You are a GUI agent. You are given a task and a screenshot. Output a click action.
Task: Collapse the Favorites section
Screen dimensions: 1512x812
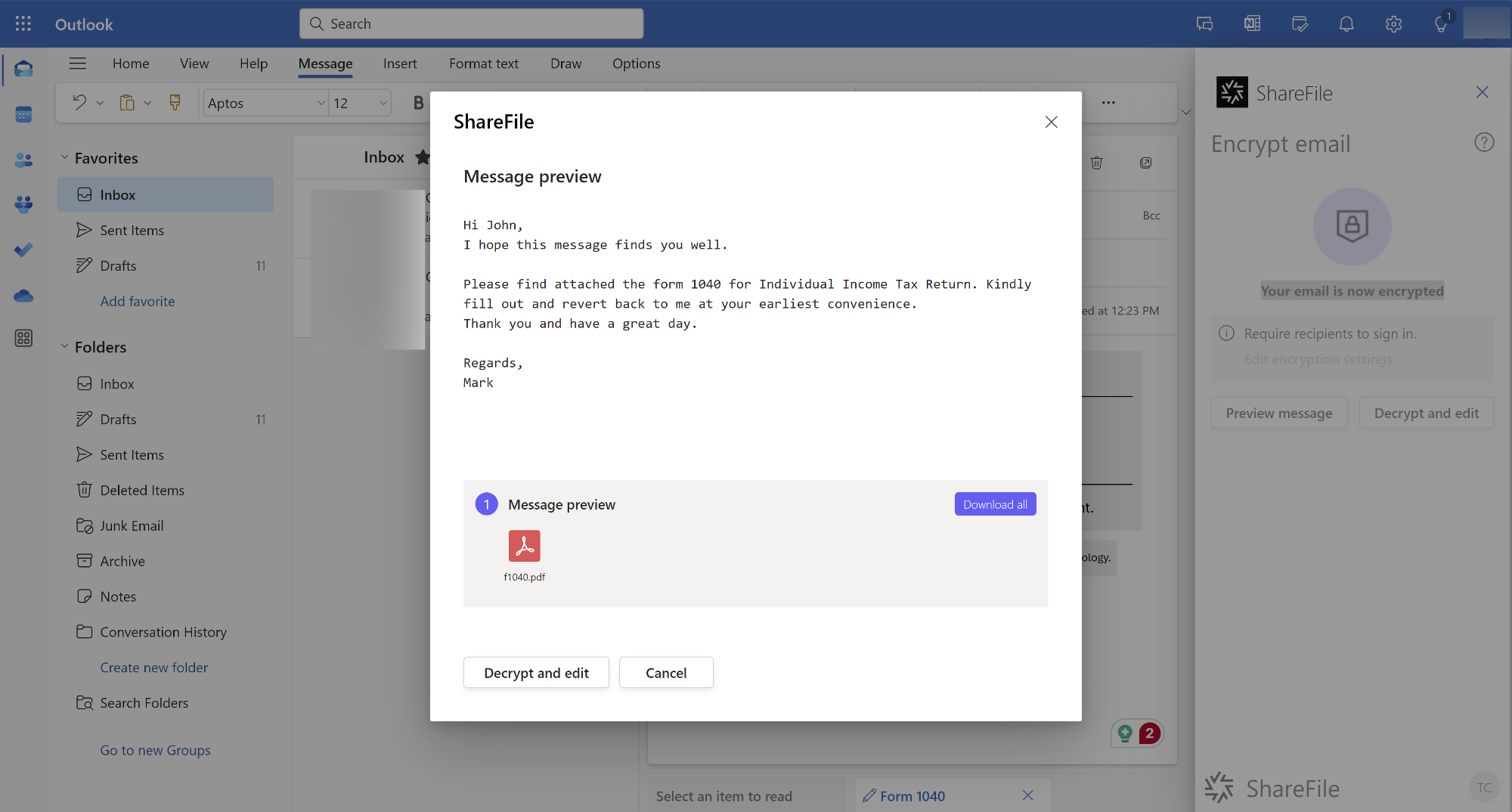coord(64,157)
